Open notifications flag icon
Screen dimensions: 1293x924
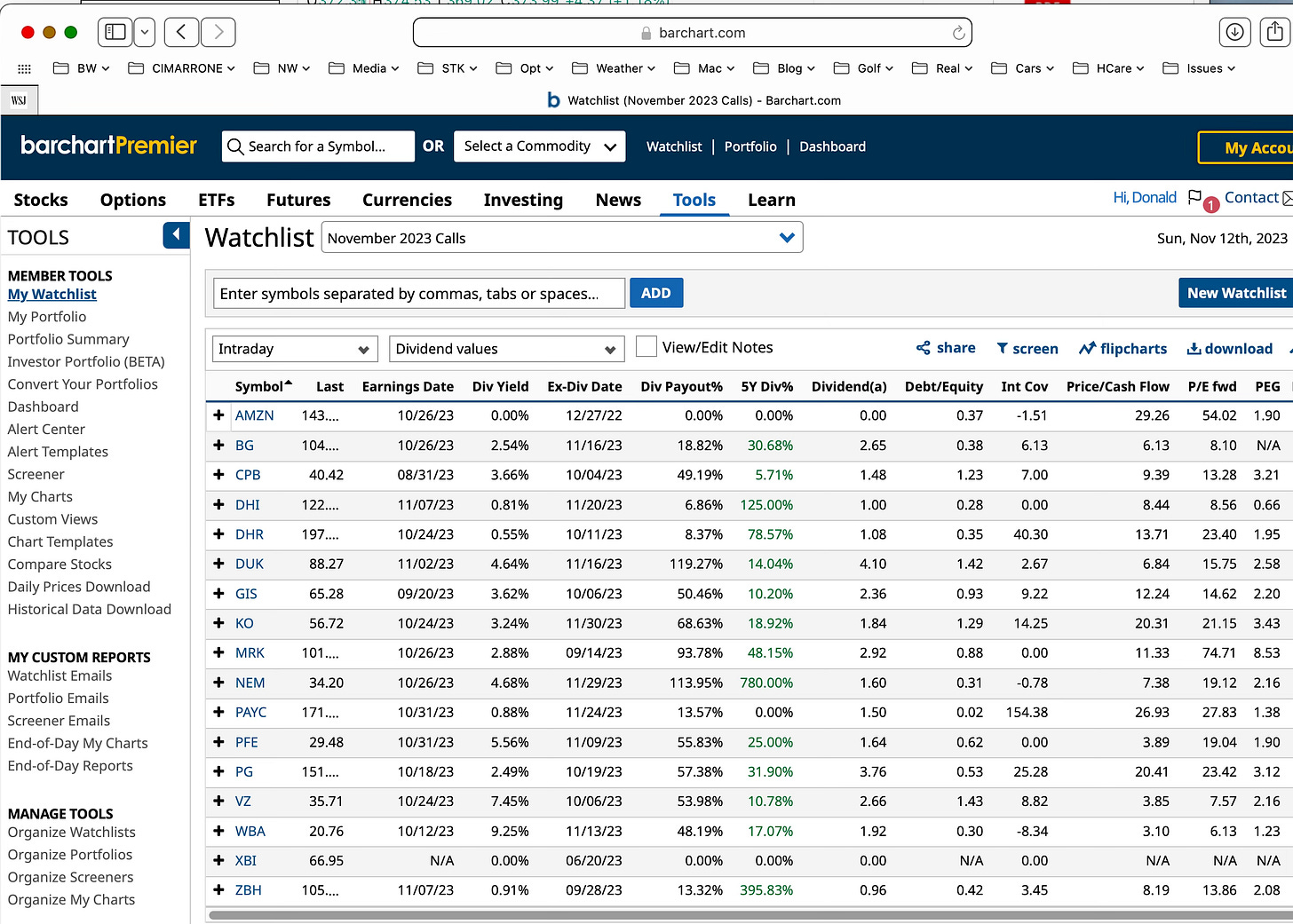(1194, 198)
